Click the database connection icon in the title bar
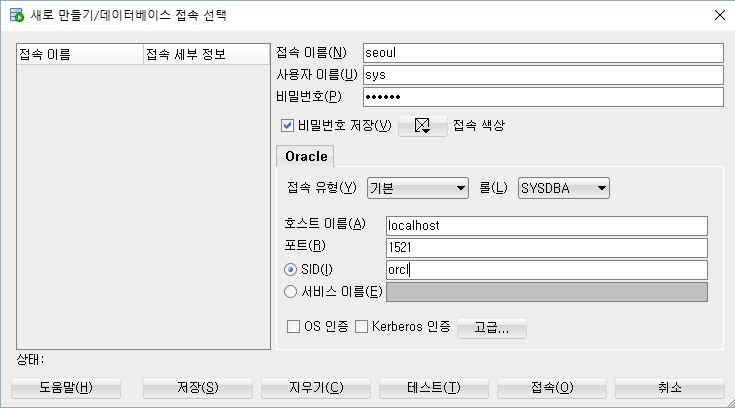 pyautogui.click(x=17, y=15)
